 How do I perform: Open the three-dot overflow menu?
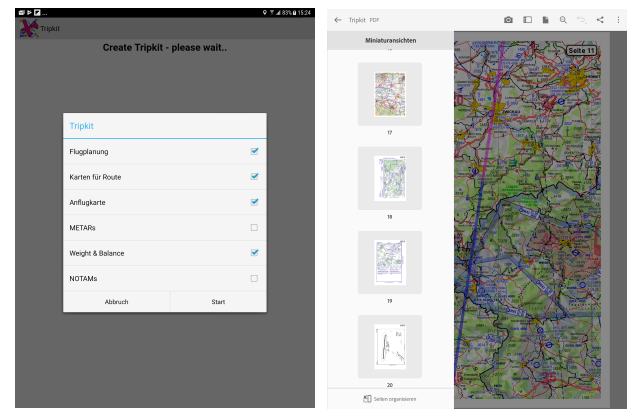click(x=618, y=19)
